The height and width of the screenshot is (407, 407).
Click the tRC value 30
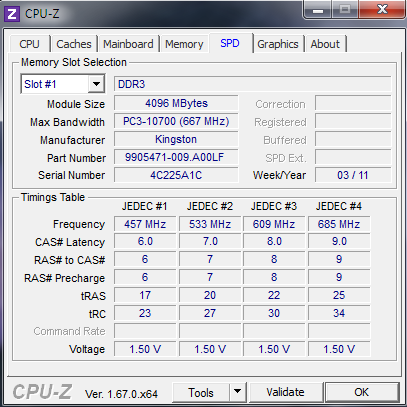click(x=274, y=313)
